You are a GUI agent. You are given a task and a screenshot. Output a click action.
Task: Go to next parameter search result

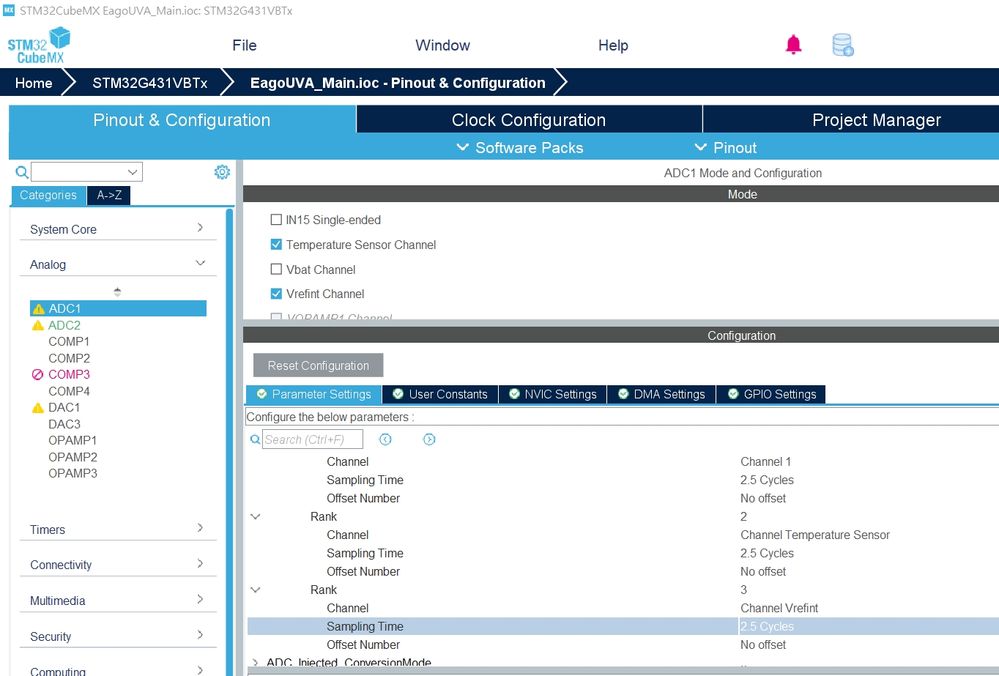429,439
